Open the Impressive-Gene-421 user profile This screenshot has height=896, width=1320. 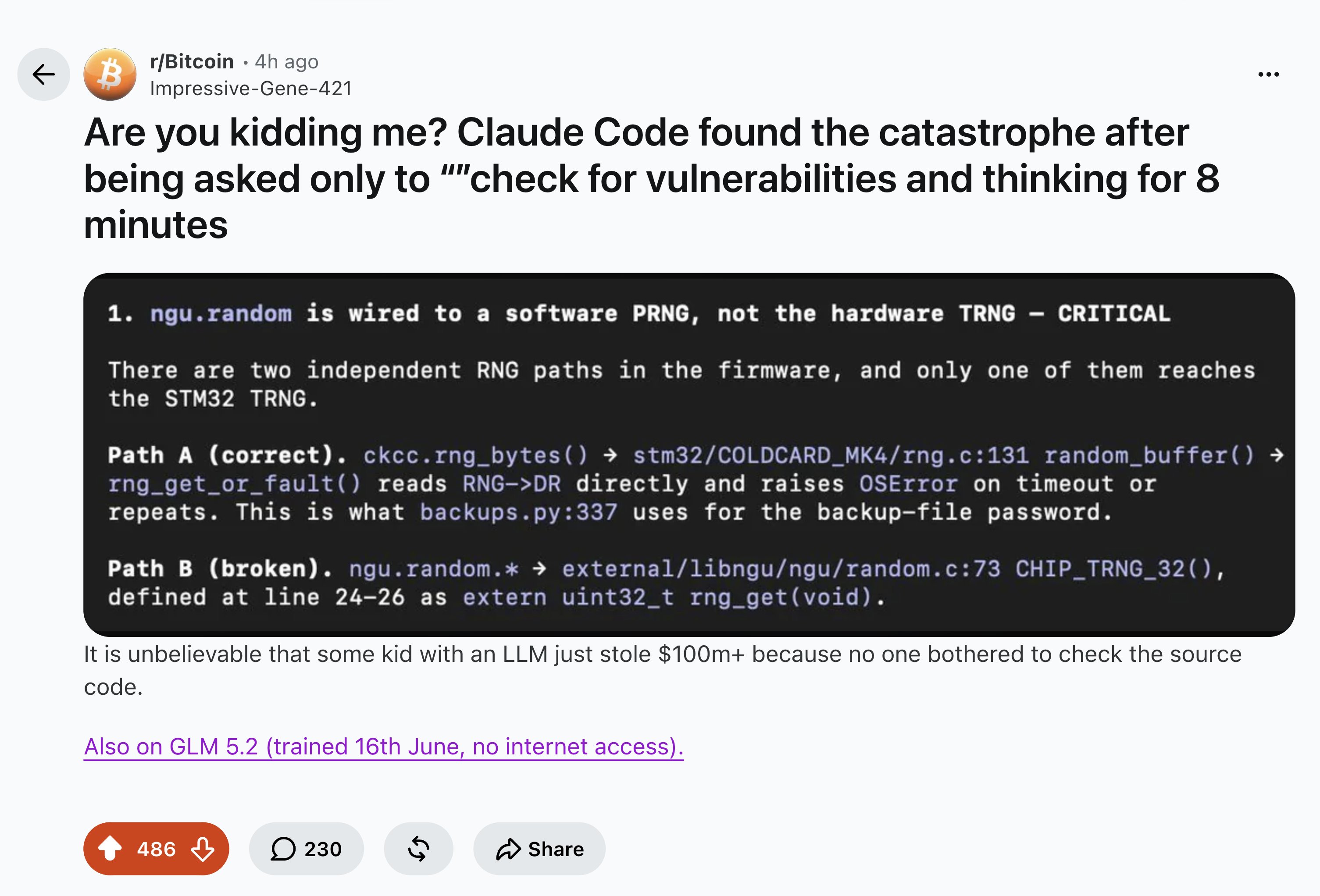(x=251, y=89)
